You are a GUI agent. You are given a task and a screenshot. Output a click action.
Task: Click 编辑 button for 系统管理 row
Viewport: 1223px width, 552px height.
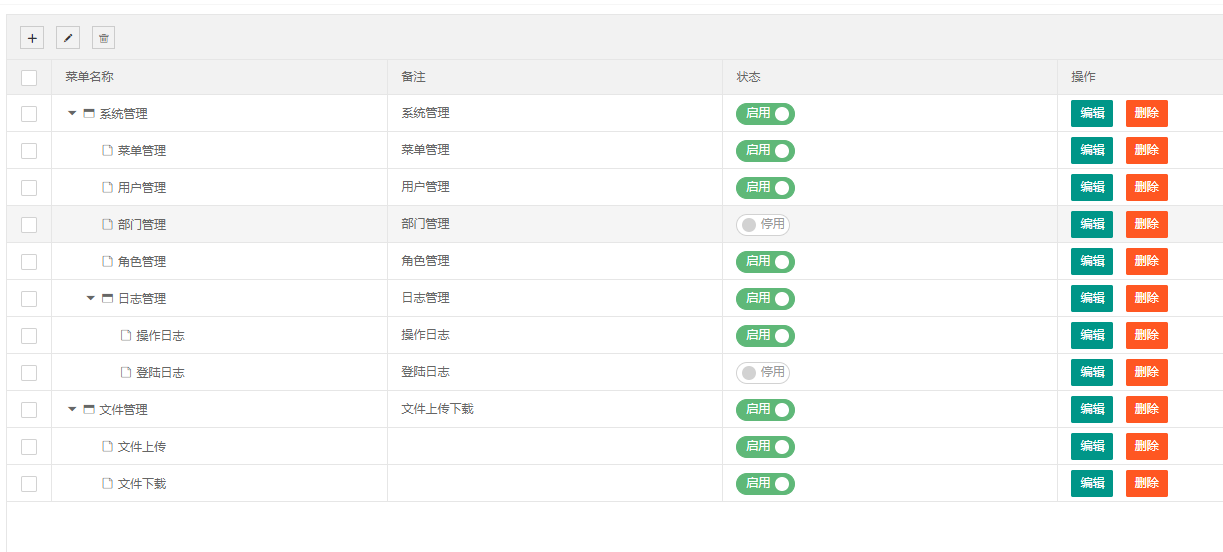1091,114
